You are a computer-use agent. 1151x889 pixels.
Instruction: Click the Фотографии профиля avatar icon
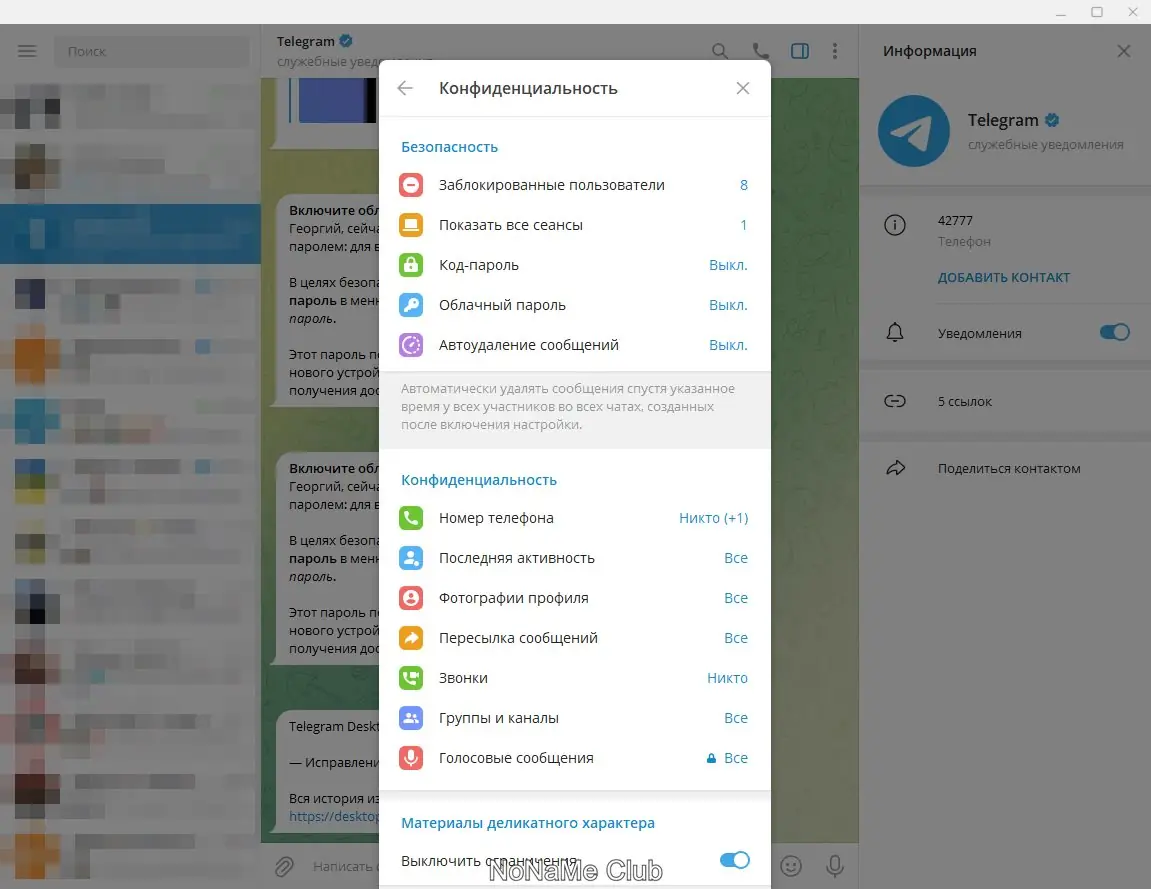(x=411, y=598)
